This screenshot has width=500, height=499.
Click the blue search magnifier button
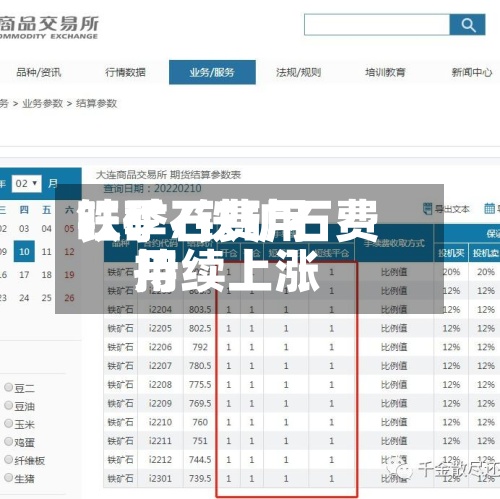click(x=467, y=25)
